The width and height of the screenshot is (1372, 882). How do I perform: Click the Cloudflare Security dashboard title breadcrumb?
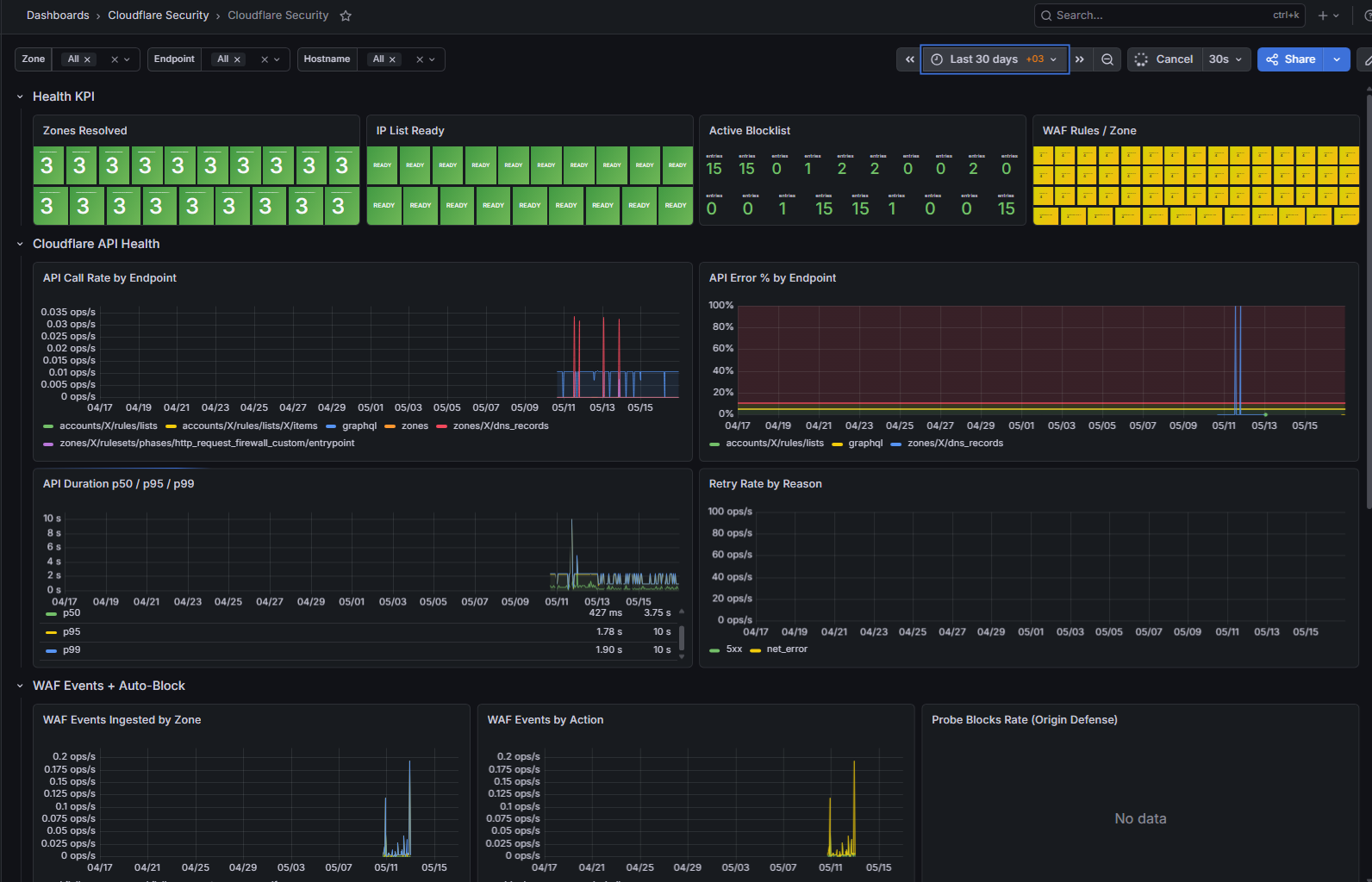(278, 16)
